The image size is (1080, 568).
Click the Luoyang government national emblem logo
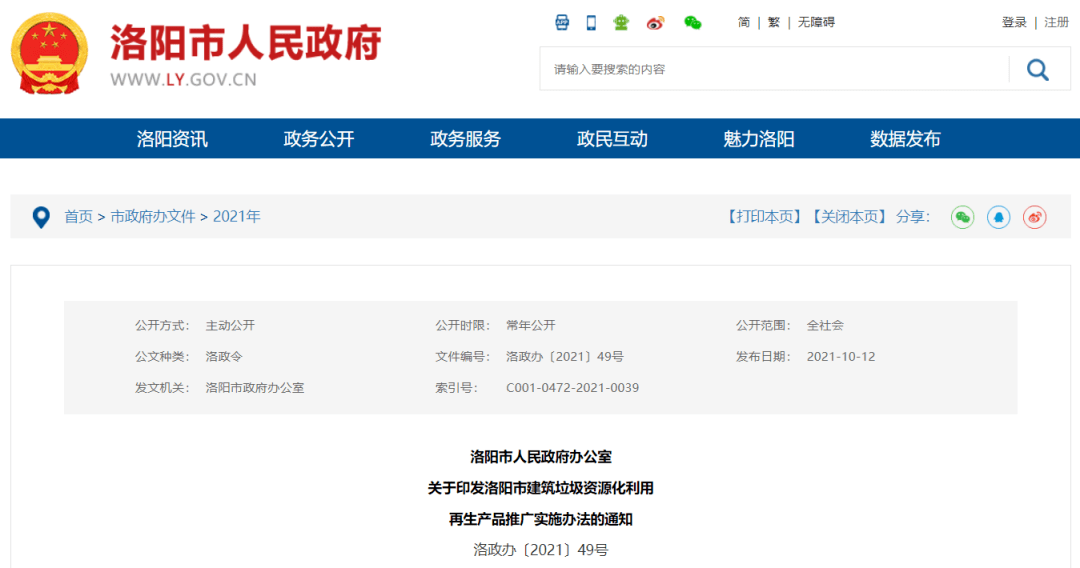(49, 55)
